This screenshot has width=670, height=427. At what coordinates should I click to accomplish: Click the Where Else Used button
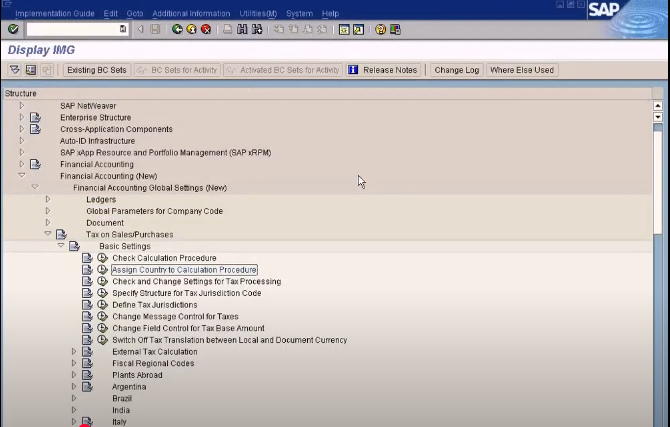coord(522,70)
